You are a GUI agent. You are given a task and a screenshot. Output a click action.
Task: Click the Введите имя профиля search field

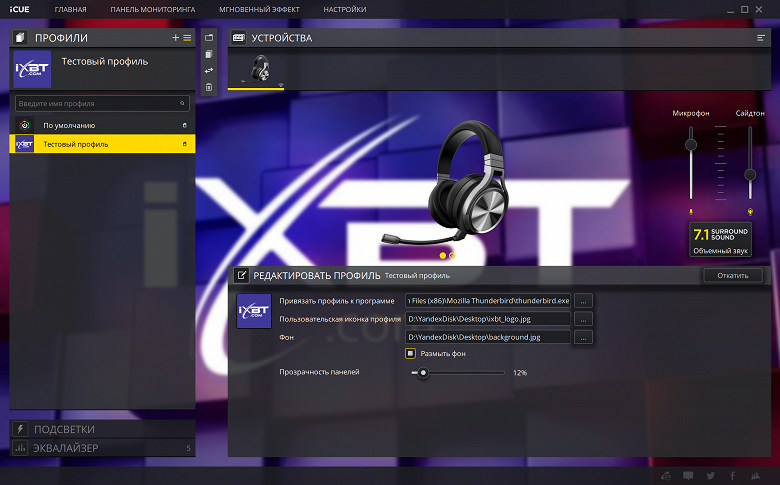click(x=102, y=103)
